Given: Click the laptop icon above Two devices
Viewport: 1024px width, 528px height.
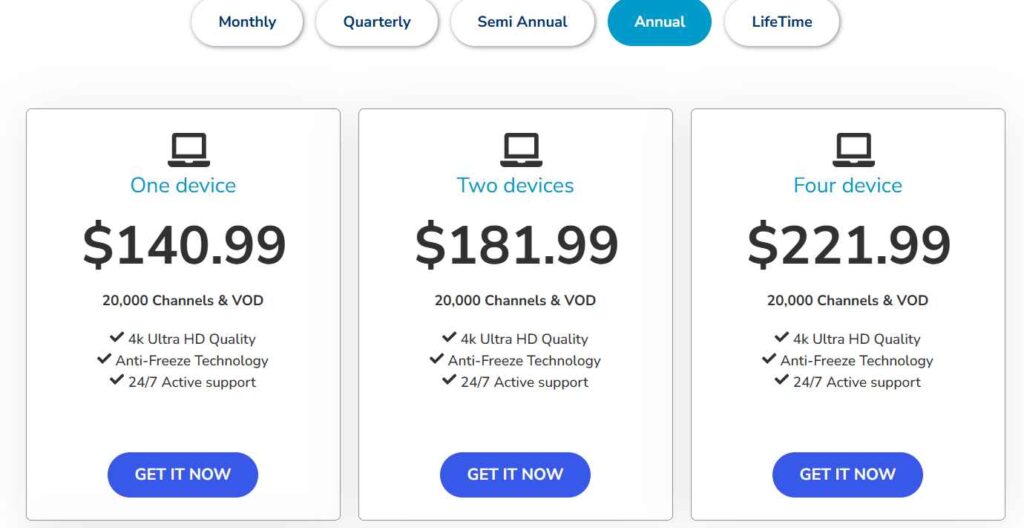Looking at the screenshot, I should coord(521,150).
